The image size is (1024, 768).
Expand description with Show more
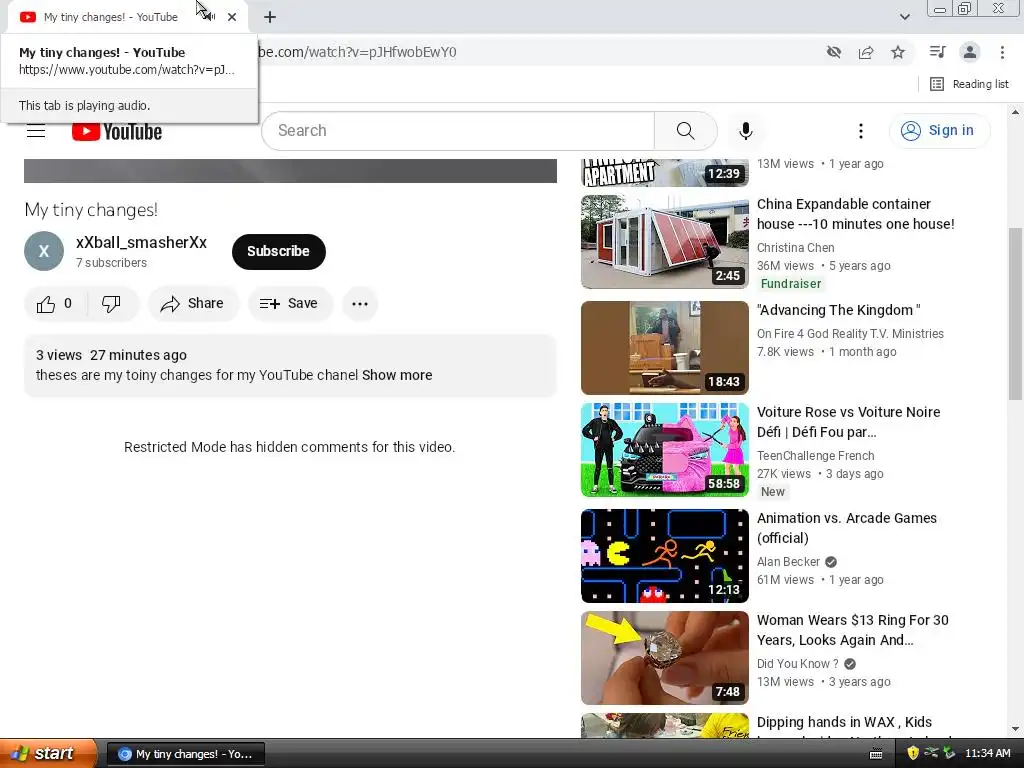pyautogui.click(x=397, y=375)
